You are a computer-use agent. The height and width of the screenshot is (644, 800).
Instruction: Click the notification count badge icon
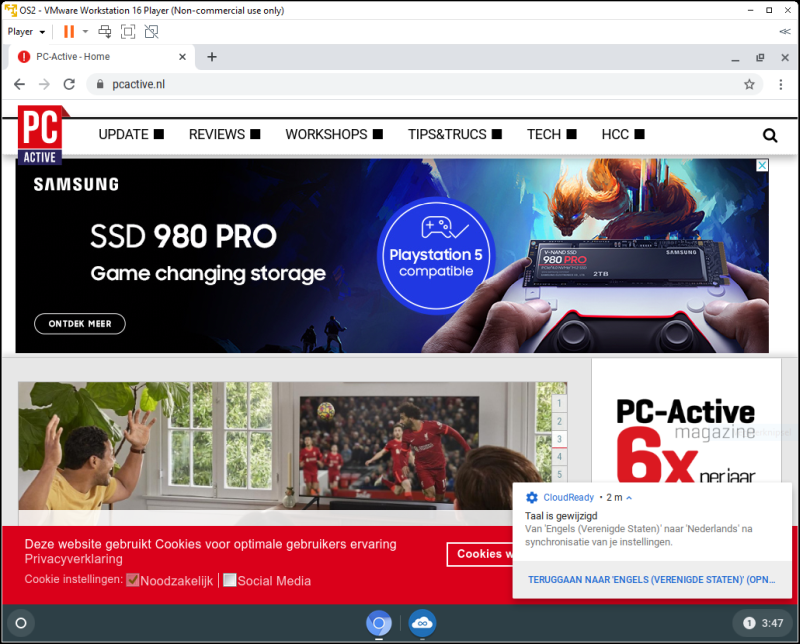point(749,623)
